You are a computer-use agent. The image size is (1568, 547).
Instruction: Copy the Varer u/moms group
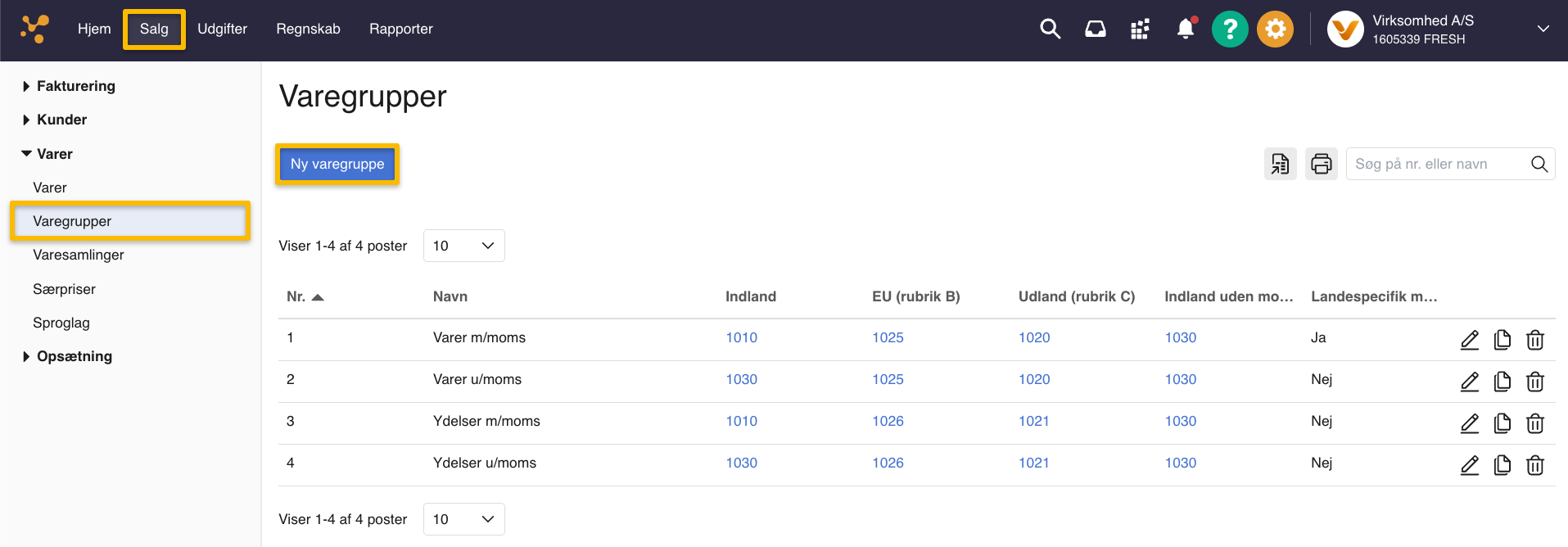tap(1502, 382)
